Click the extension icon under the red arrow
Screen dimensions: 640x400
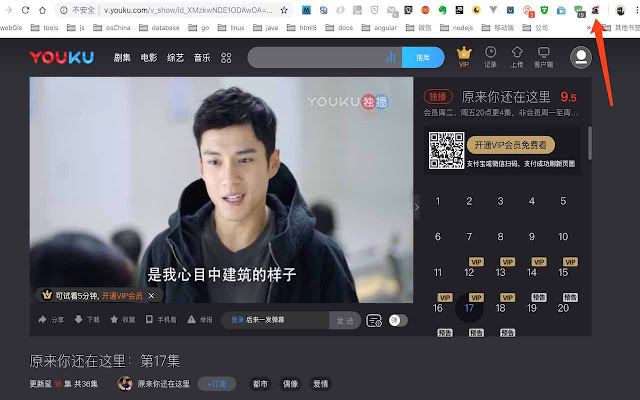(595, 10)
